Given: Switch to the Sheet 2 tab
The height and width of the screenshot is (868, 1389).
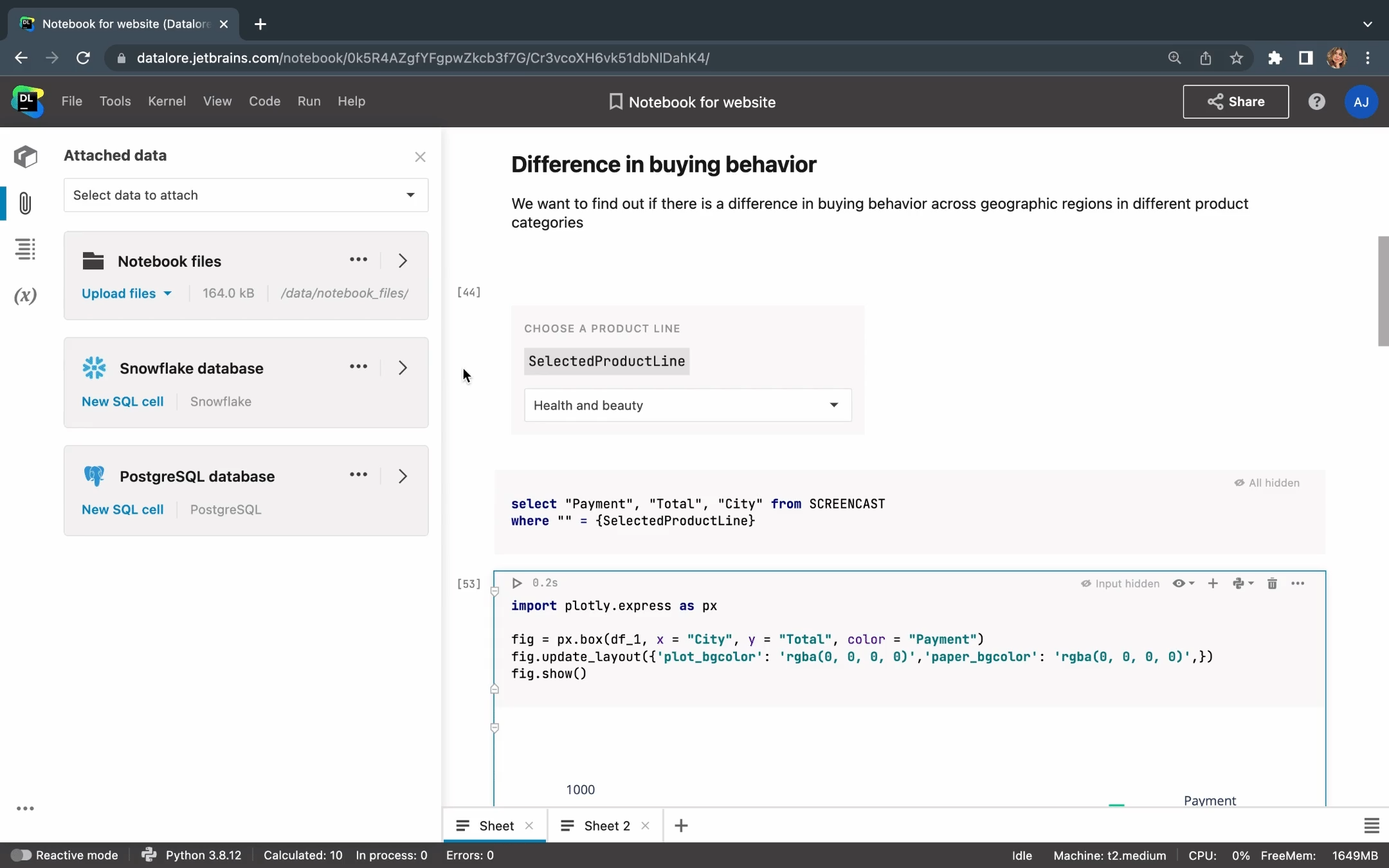Looking at the screenshot, I should (606, 826).
